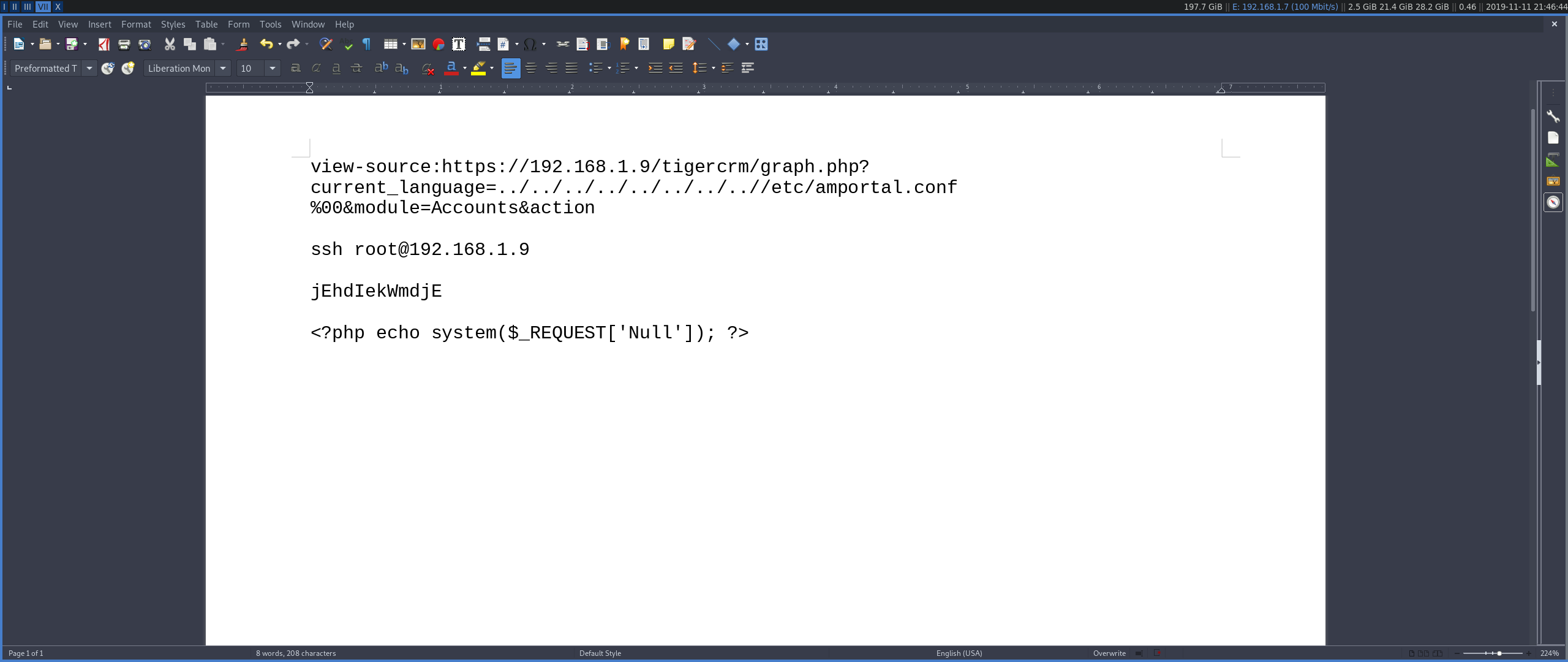Click the Print icon
The height and width of the screenshot is (662, 1568).
[124, 44]
